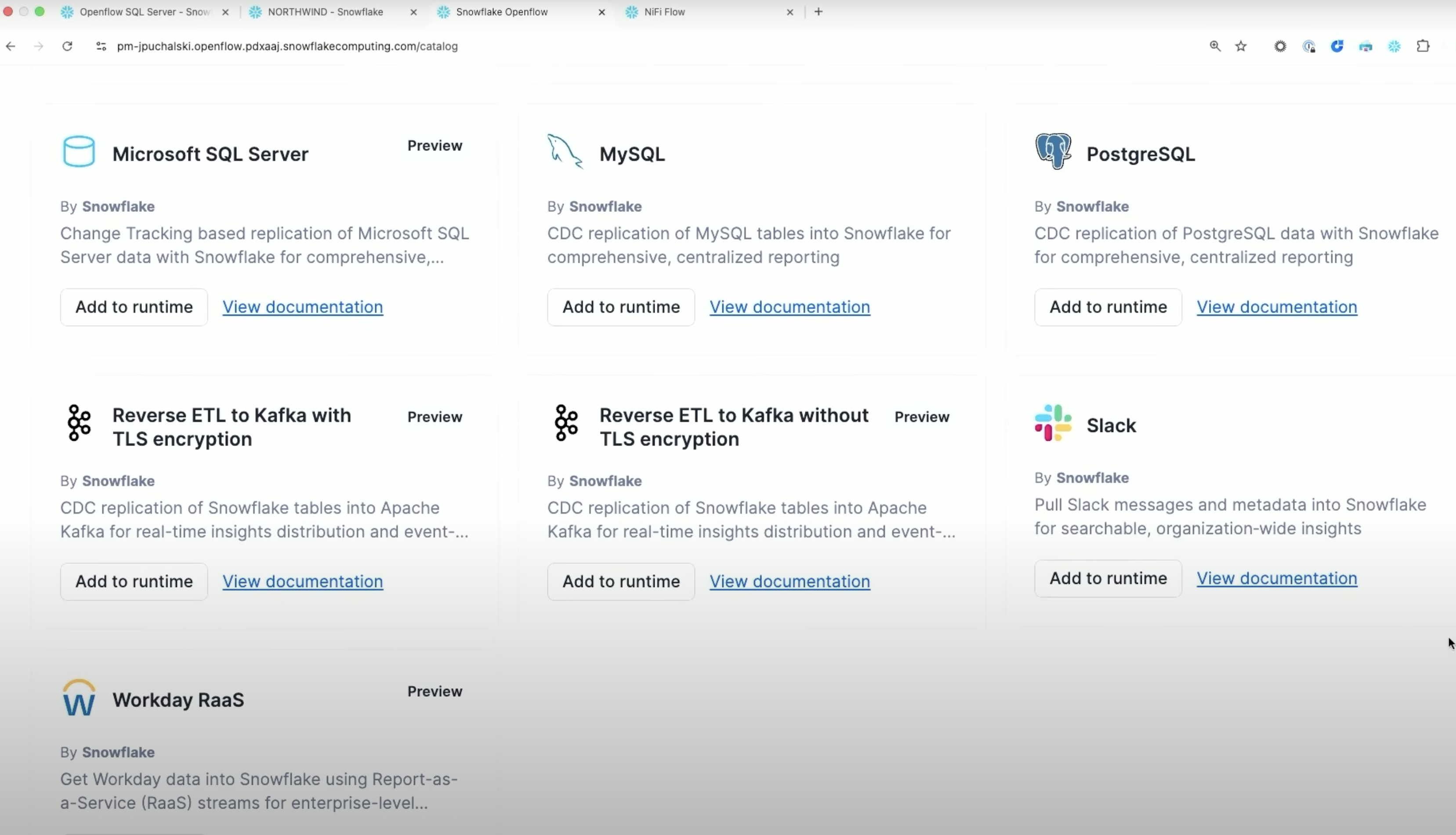Close the Snowflake Openflow tab
Viewport: 1456px width, 835px height.
[x=601, y=12]
